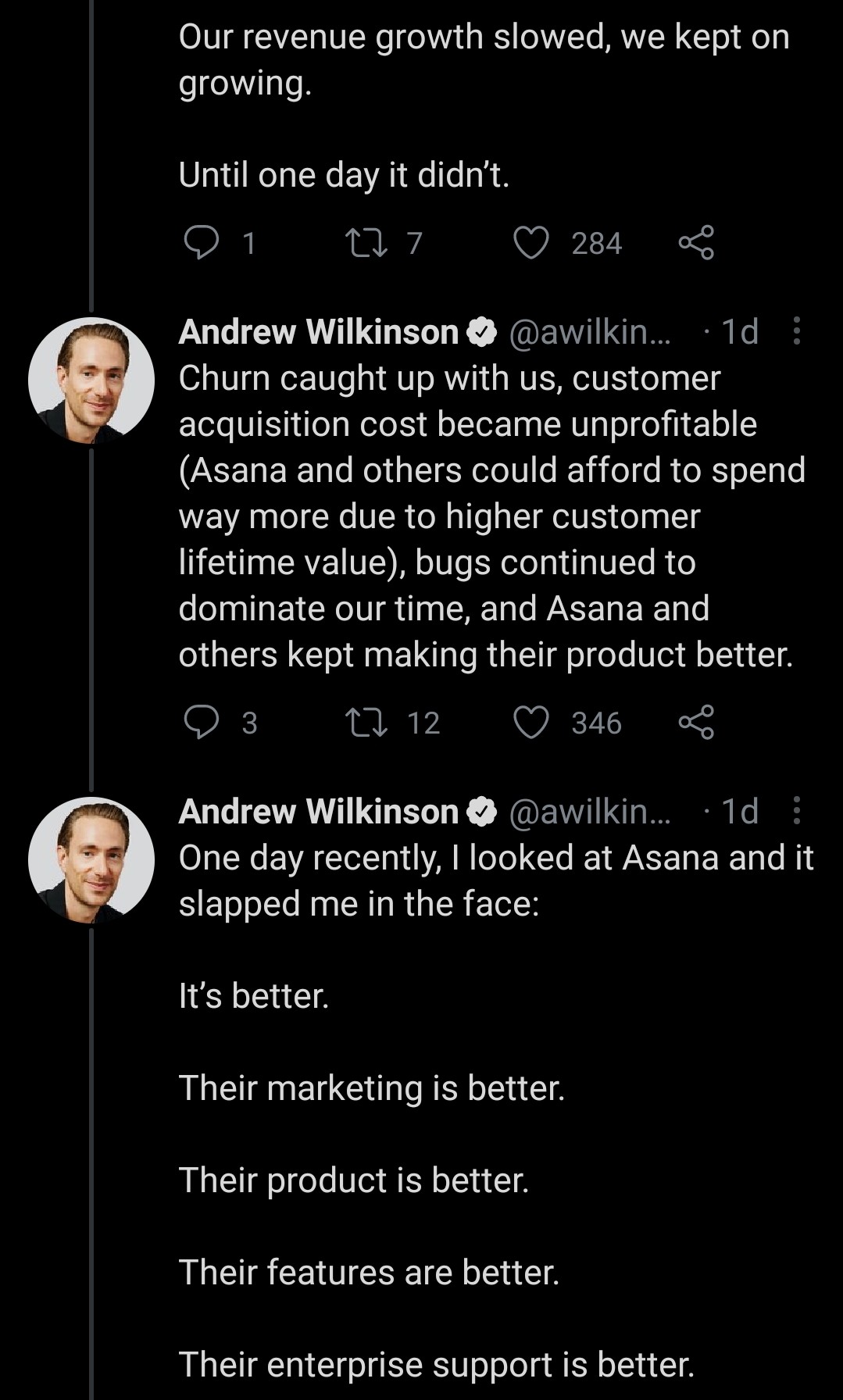Viewport: 843px width, 1400px height.
Task: Like the tweet with 284 likes
Action: (x=531, y=243)
